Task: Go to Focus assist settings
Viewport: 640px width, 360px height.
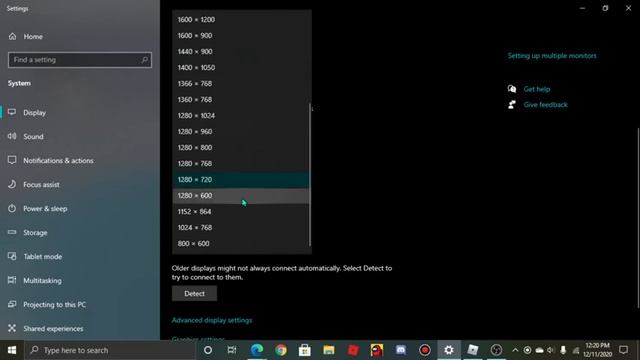Action: (41, 184)
